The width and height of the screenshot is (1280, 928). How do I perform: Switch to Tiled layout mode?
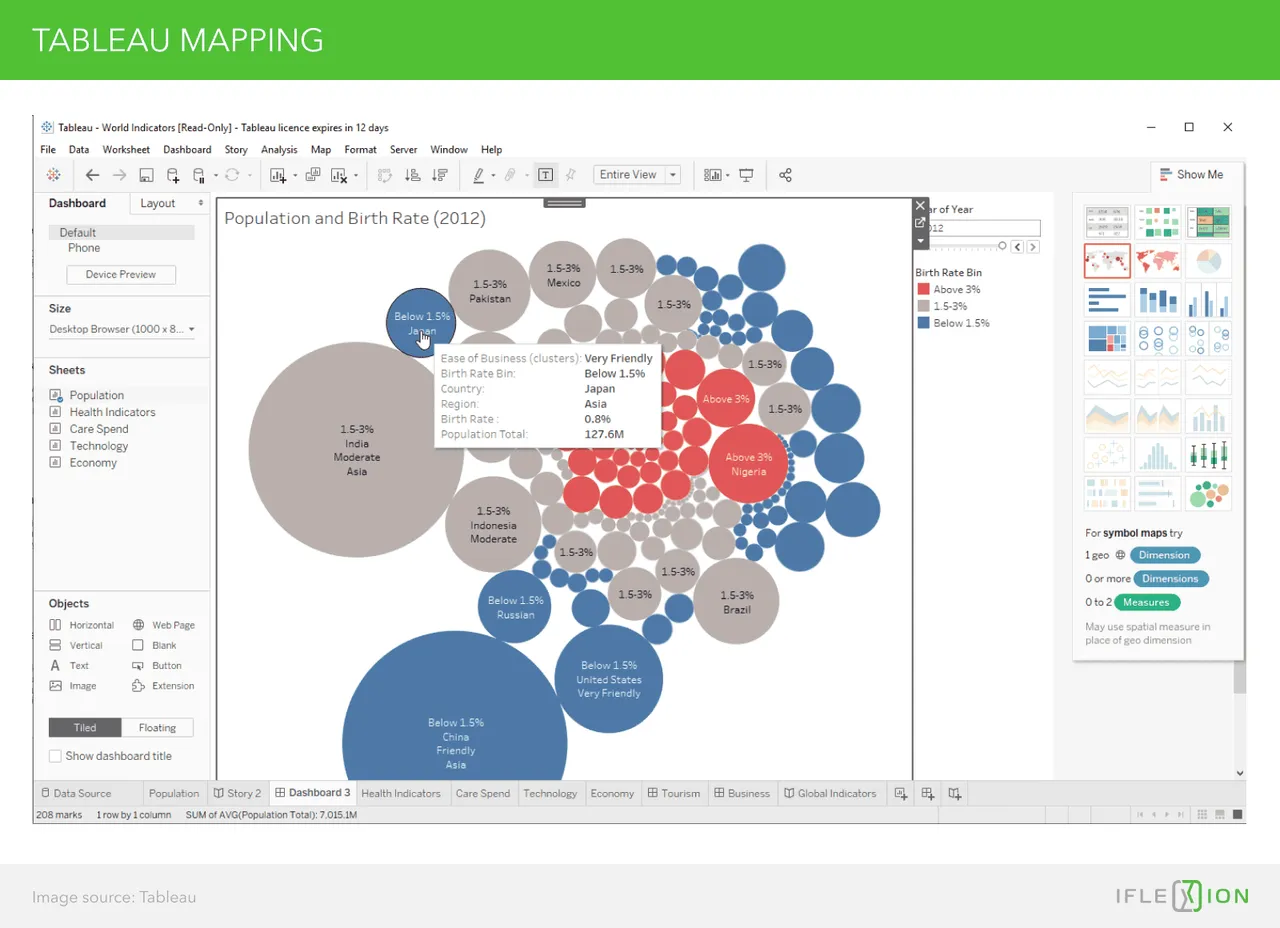[85, 728]
